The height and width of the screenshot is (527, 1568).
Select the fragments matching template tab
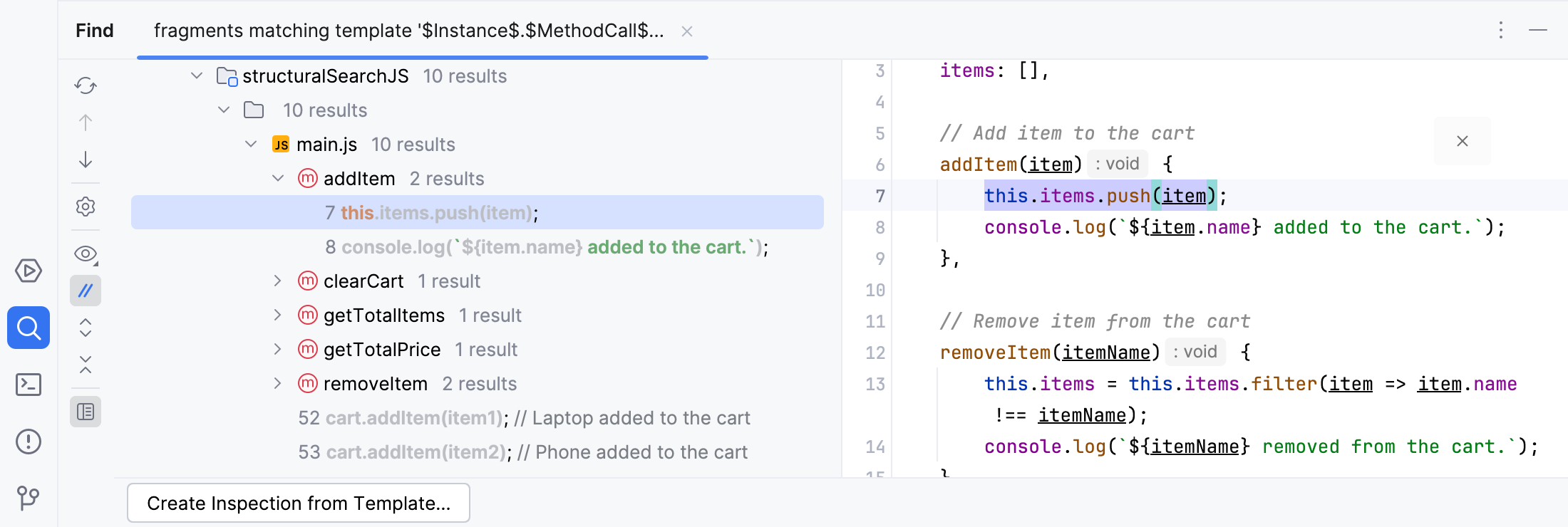408,31
